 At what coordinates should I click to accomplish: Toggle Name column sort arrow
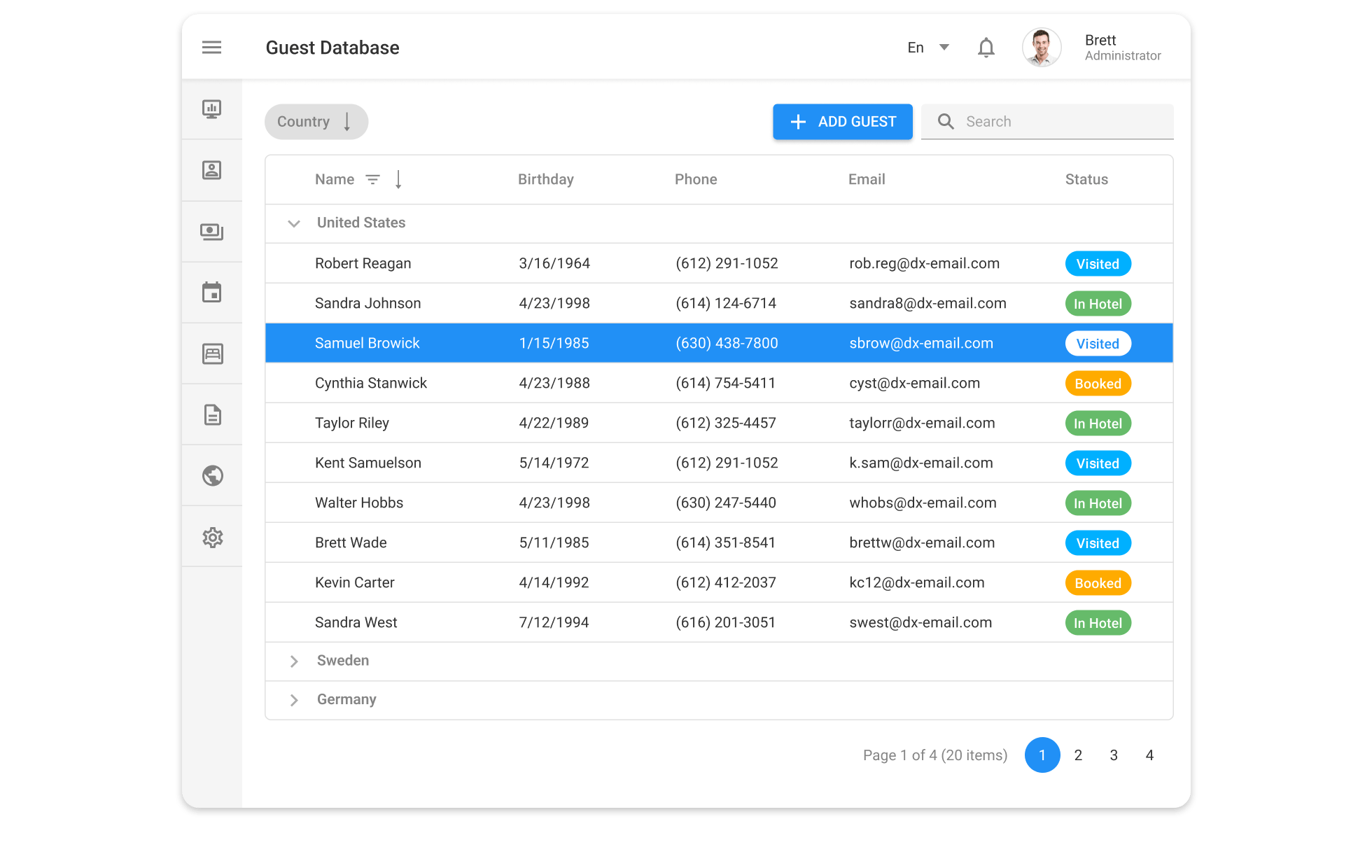[x=398, y=180]
